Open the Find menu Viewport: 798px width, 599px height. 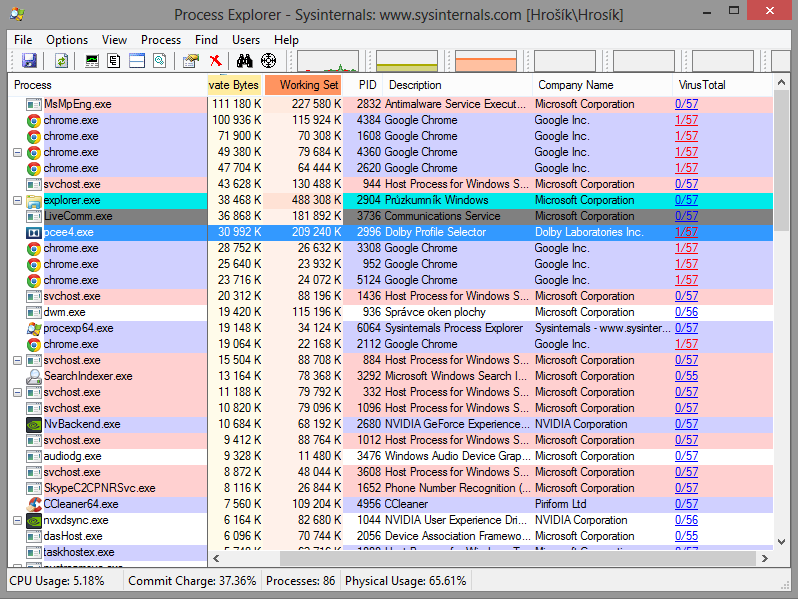[x=206, y=40]
